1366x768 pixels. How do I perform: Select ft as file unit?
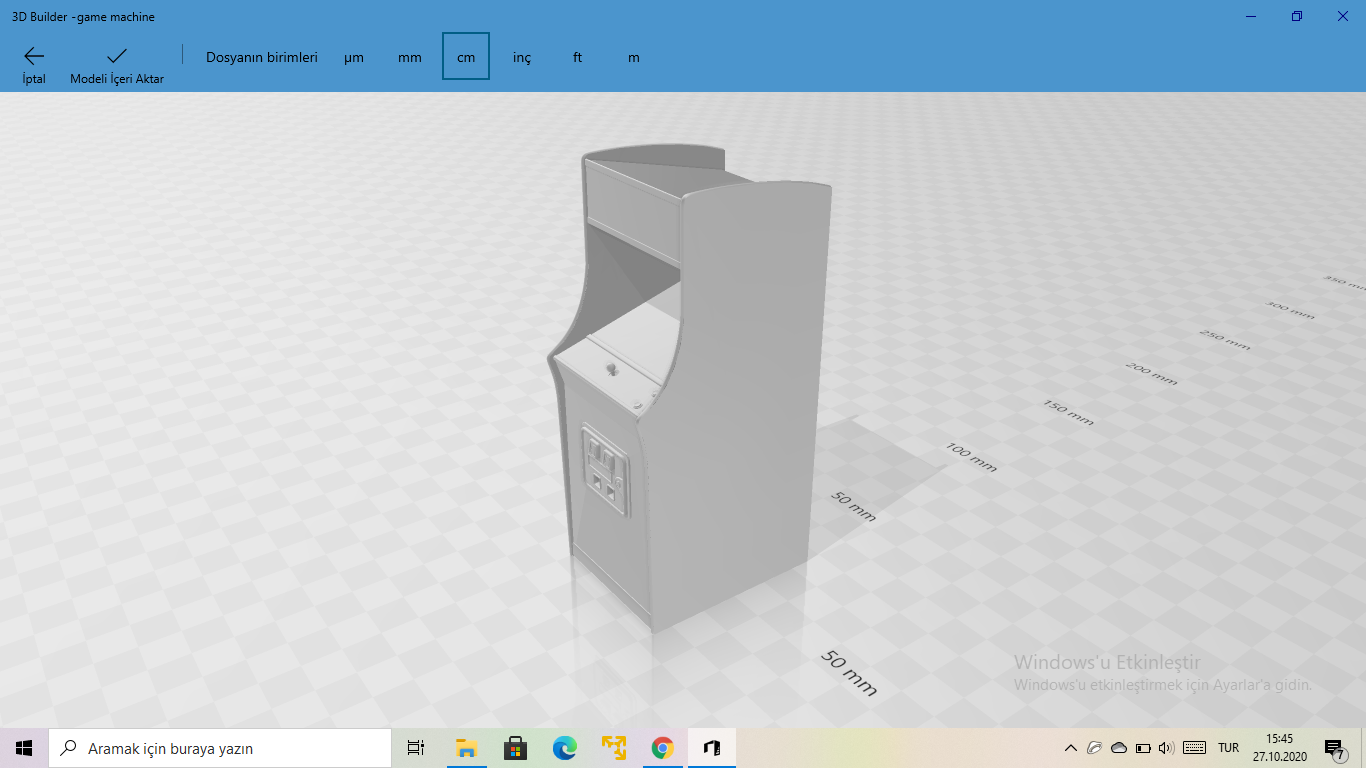pos(578,57)
